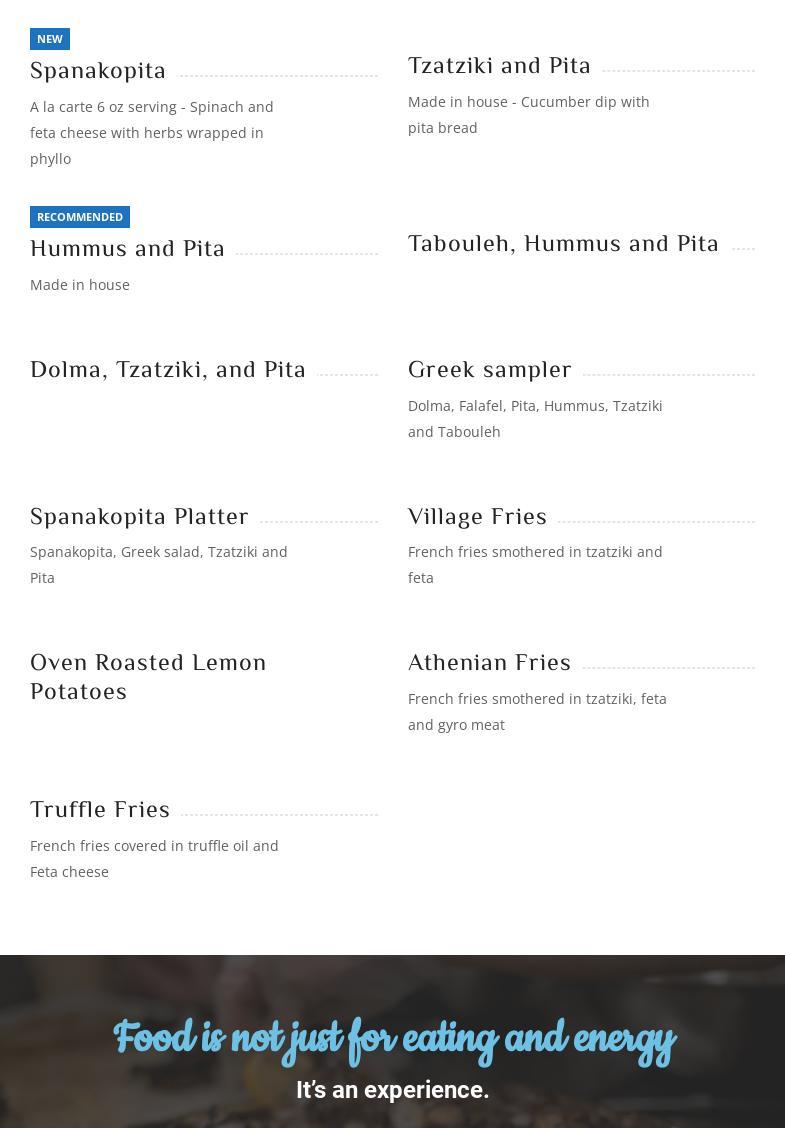This screenshot has height=1128, width=785.
Task: Click Dolma, Tzatziki, and Pita heading
Action: point(168,370)
